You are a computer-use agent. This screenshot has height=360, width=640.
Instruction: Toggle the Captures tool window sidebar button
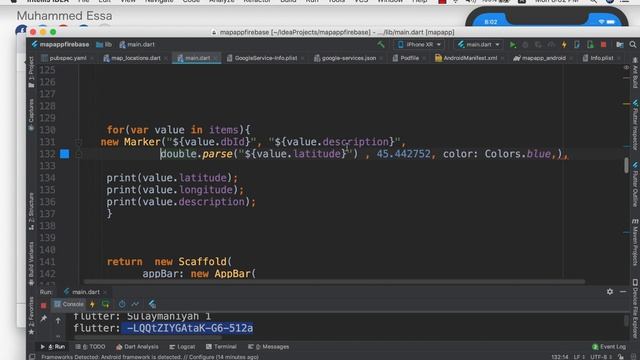coord(31,115)
